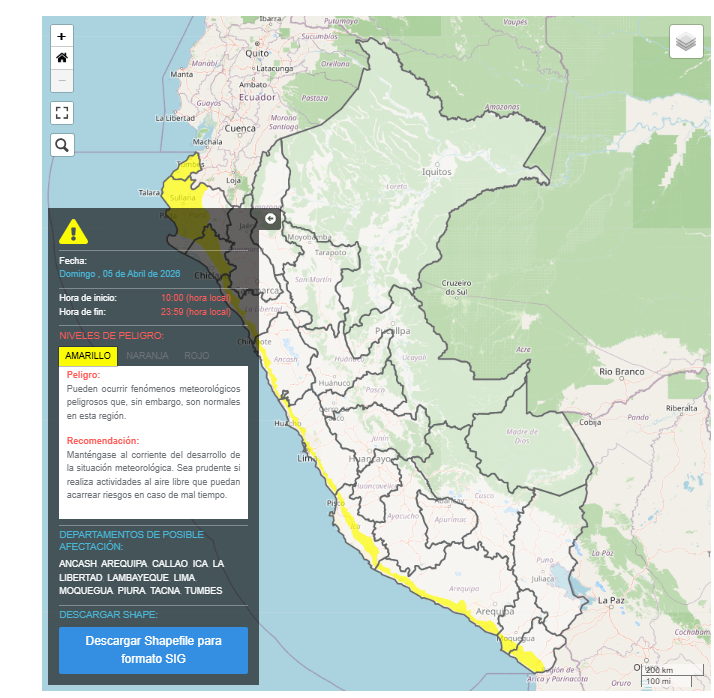Image resolution: width=714 pixels, height=698 pixels.
Task: Click the Quito city label on map
Action: coord(257,53)
